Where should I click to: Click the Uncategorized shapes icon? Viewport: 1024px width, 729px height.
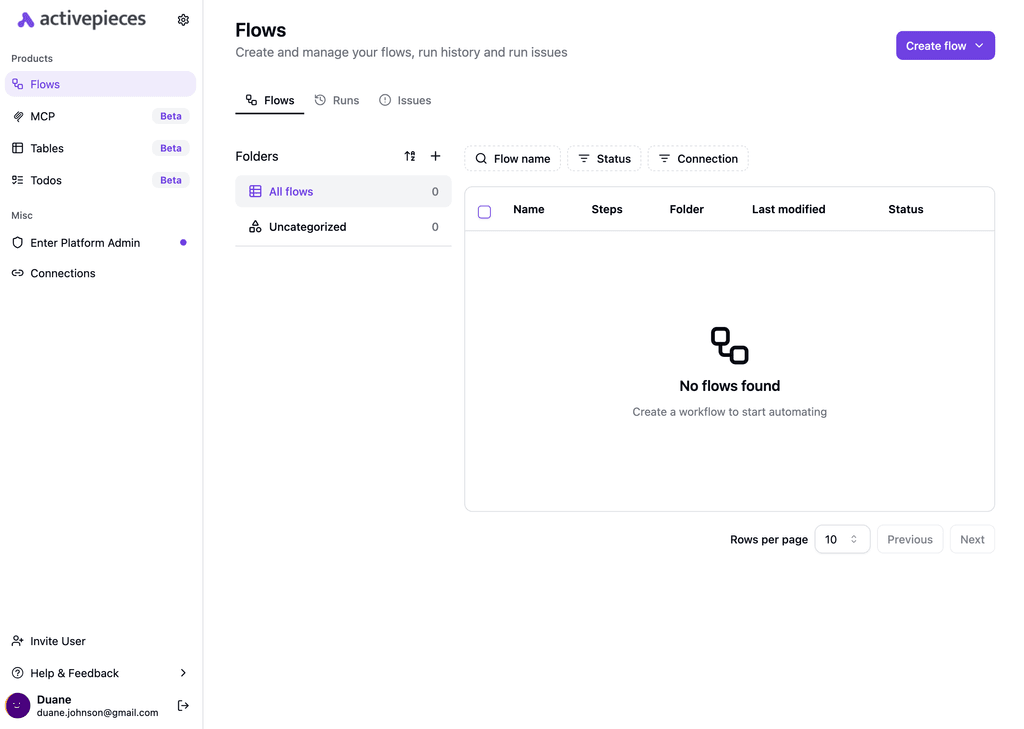(255, 227)
